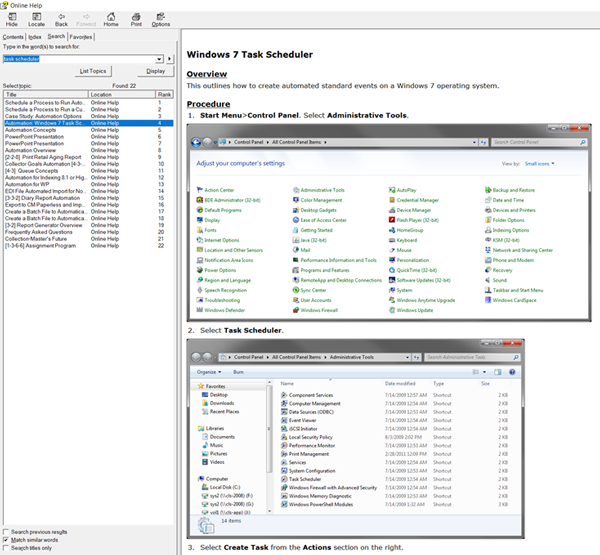600x555 pixels.
Task: Click the Print toolbar icon
Action: click(x=136, y=20)
